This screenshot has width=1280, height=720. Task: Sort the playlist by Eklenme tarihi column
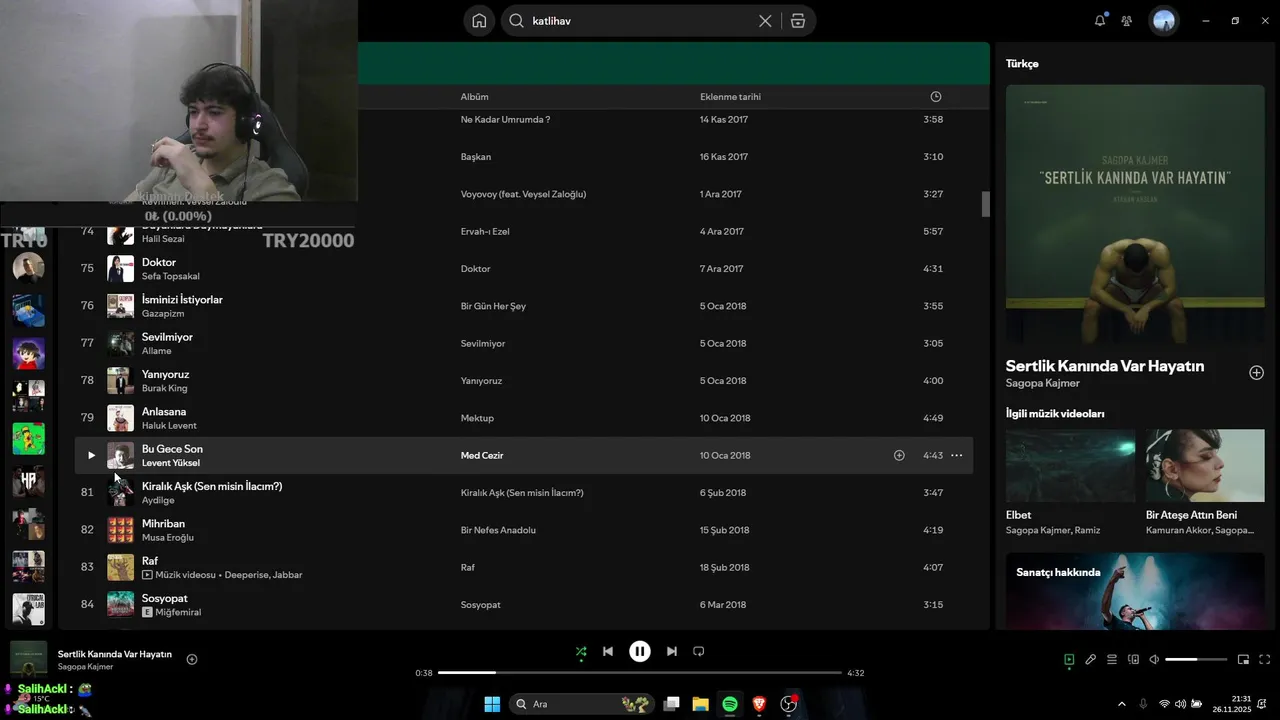point(730,97)
